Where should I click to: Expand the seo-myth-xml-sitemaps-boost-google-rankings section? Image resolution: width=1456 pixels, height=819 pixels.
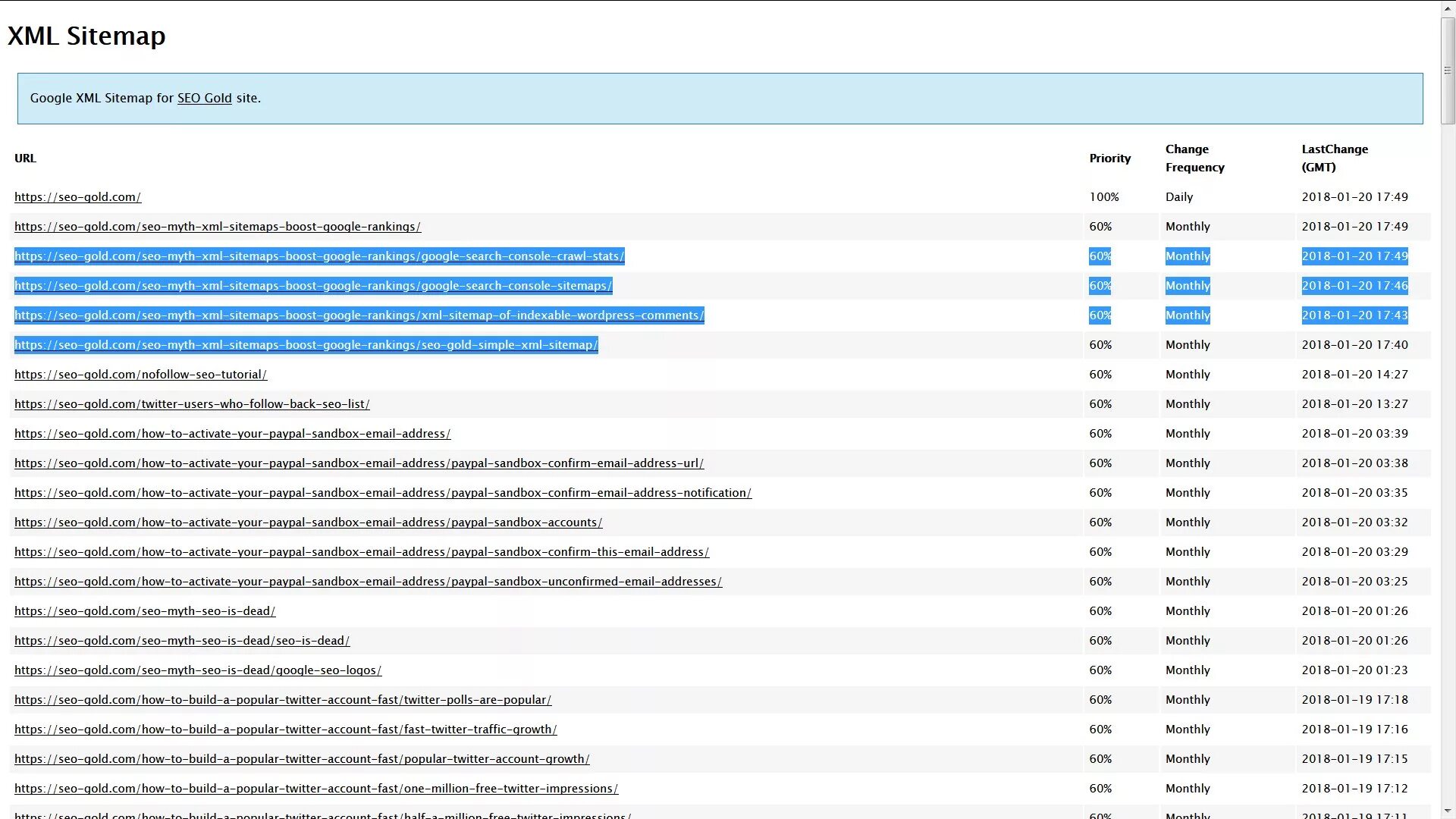click(x=218, y=225)
